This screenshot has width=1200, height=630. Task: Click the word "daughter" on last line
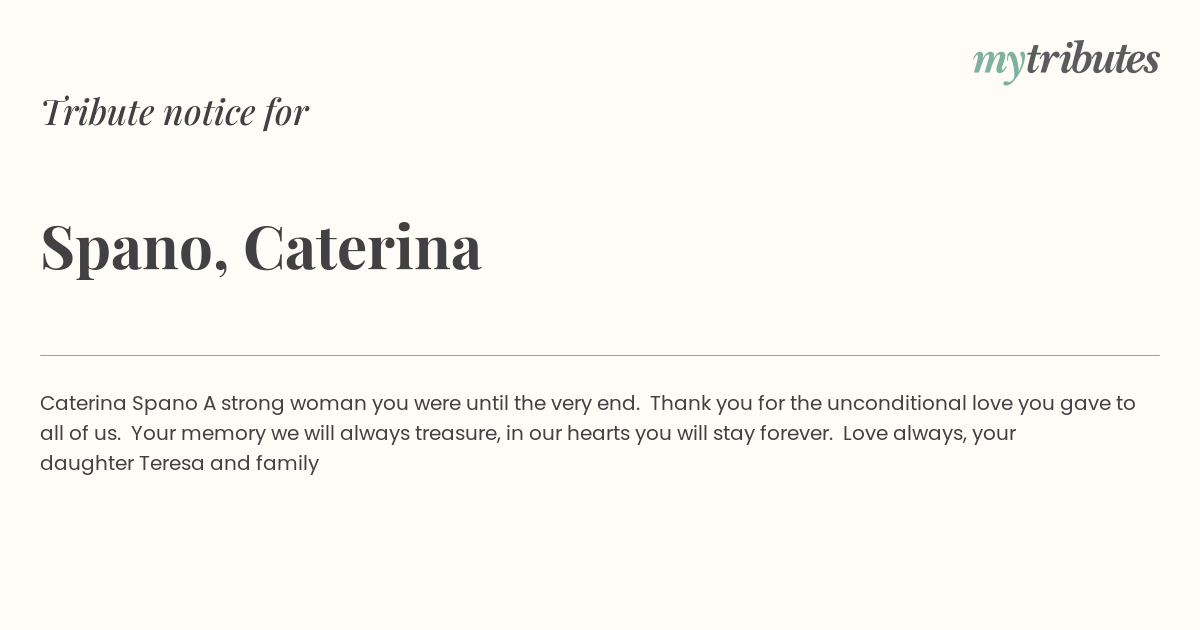coord(87,464)
